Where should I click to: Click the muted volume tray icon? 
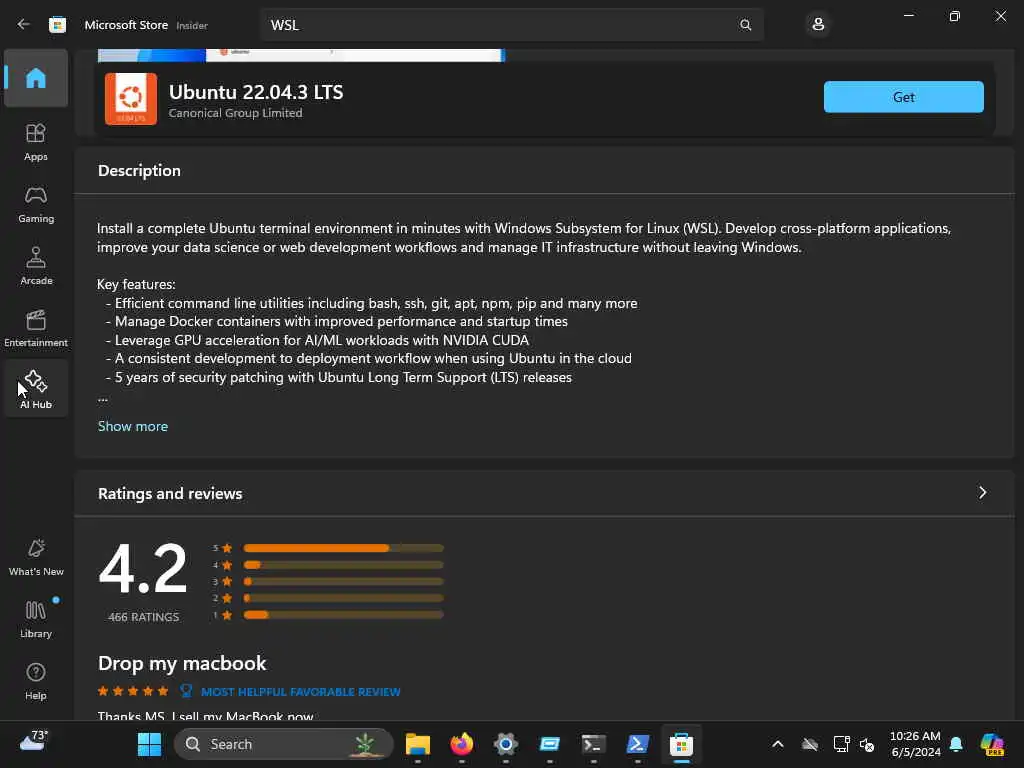coord(867,744)
